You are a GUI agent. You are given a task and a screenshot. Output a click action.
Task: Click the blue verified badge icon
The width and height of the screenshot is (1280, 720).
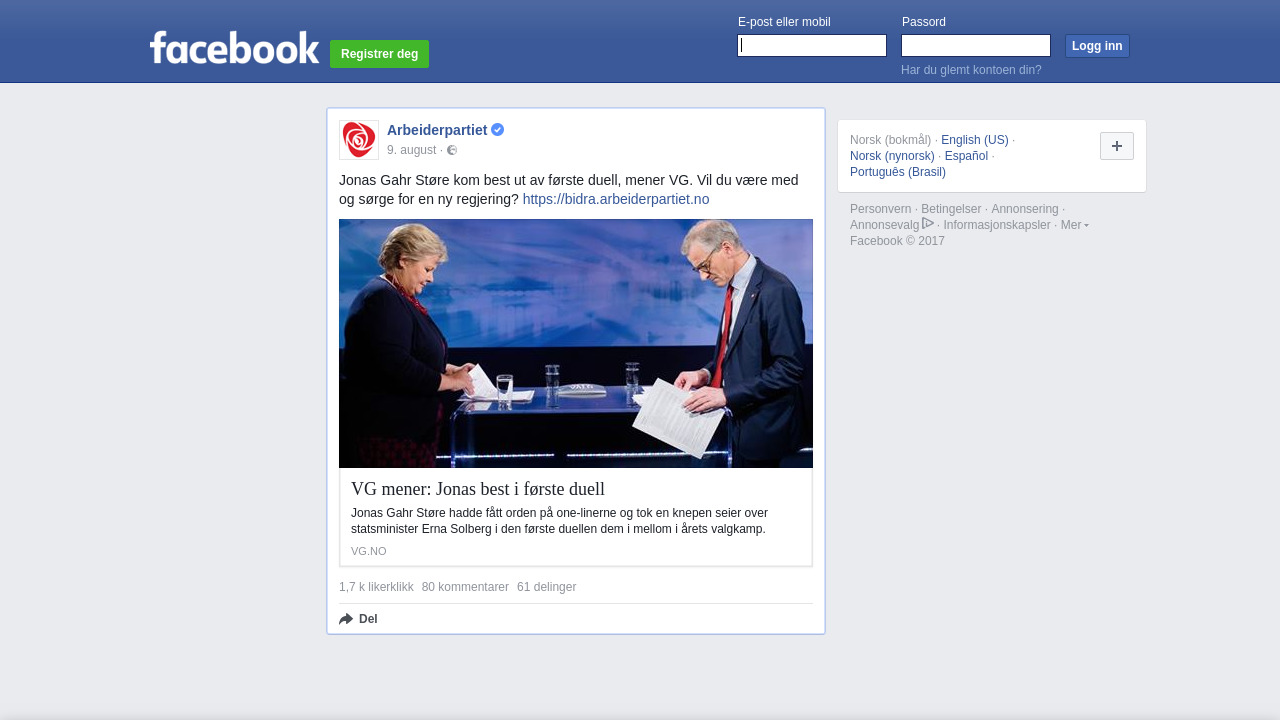[x=497, y=130]
